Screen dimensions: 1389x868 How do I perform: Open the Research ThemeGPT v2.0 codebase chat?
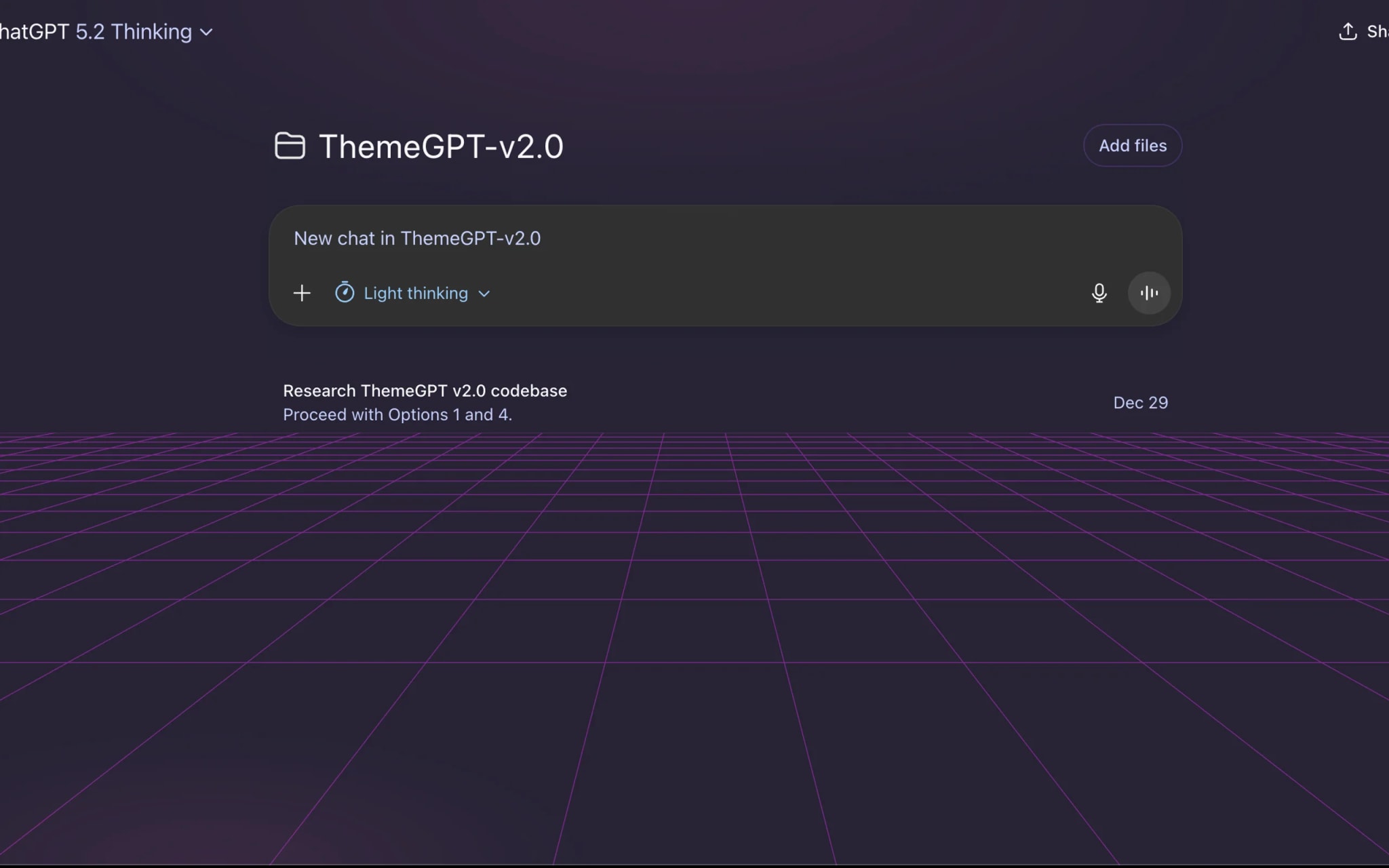click(x=425, y=391)
